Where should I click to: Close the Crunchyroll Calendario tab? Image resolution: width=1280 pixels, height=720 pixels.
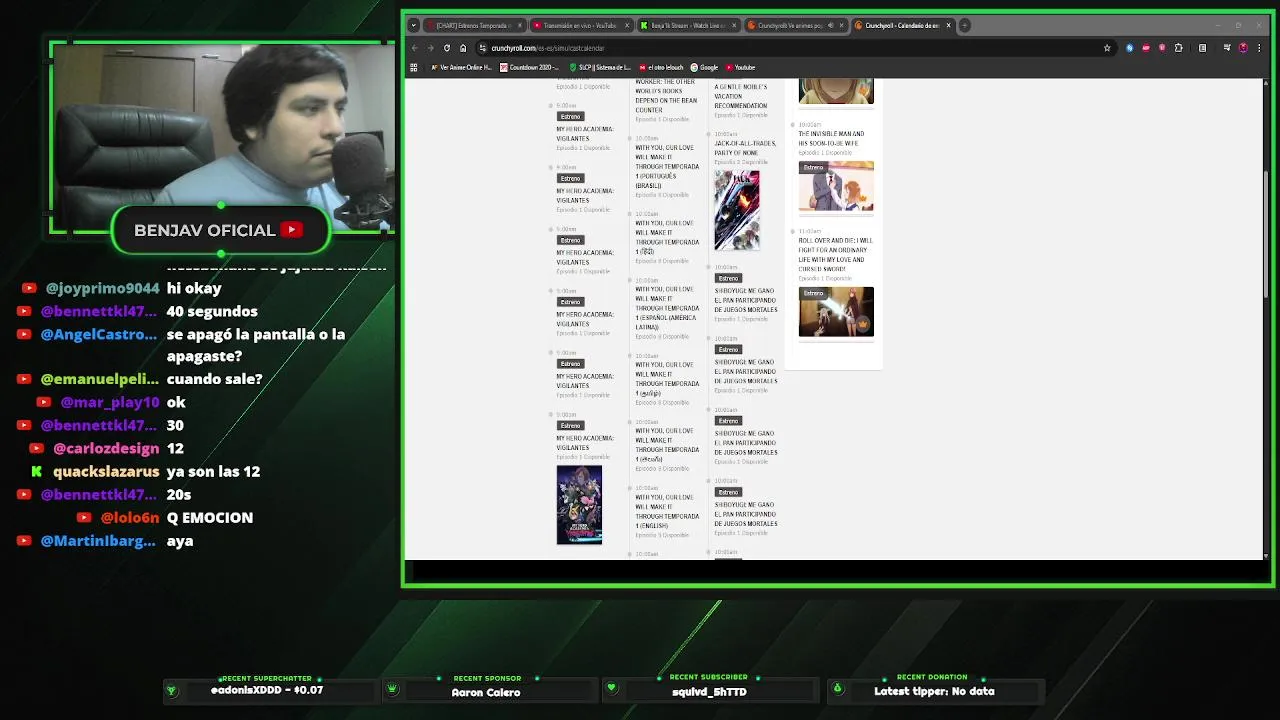pyautogui.click(x=948, y=25)
